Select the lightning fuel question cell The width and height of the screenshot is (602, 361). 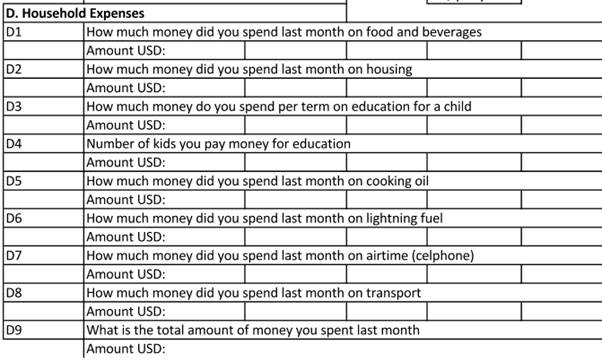(x=342, y=218)
